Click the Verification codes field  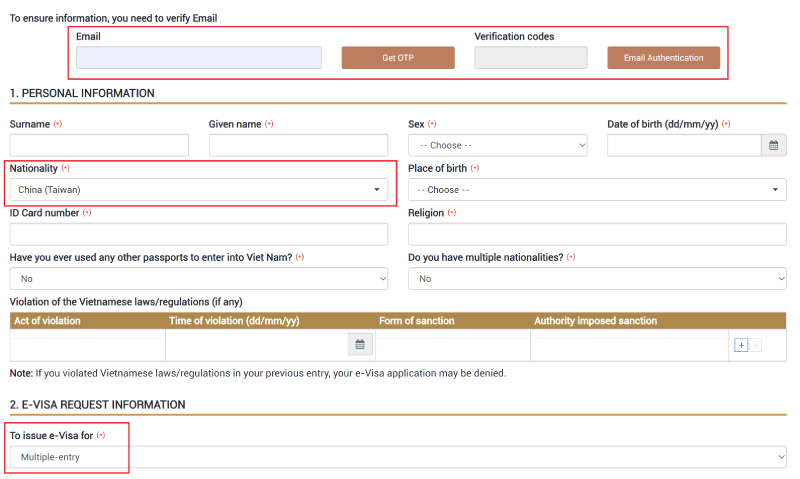(x=531, y=58)
